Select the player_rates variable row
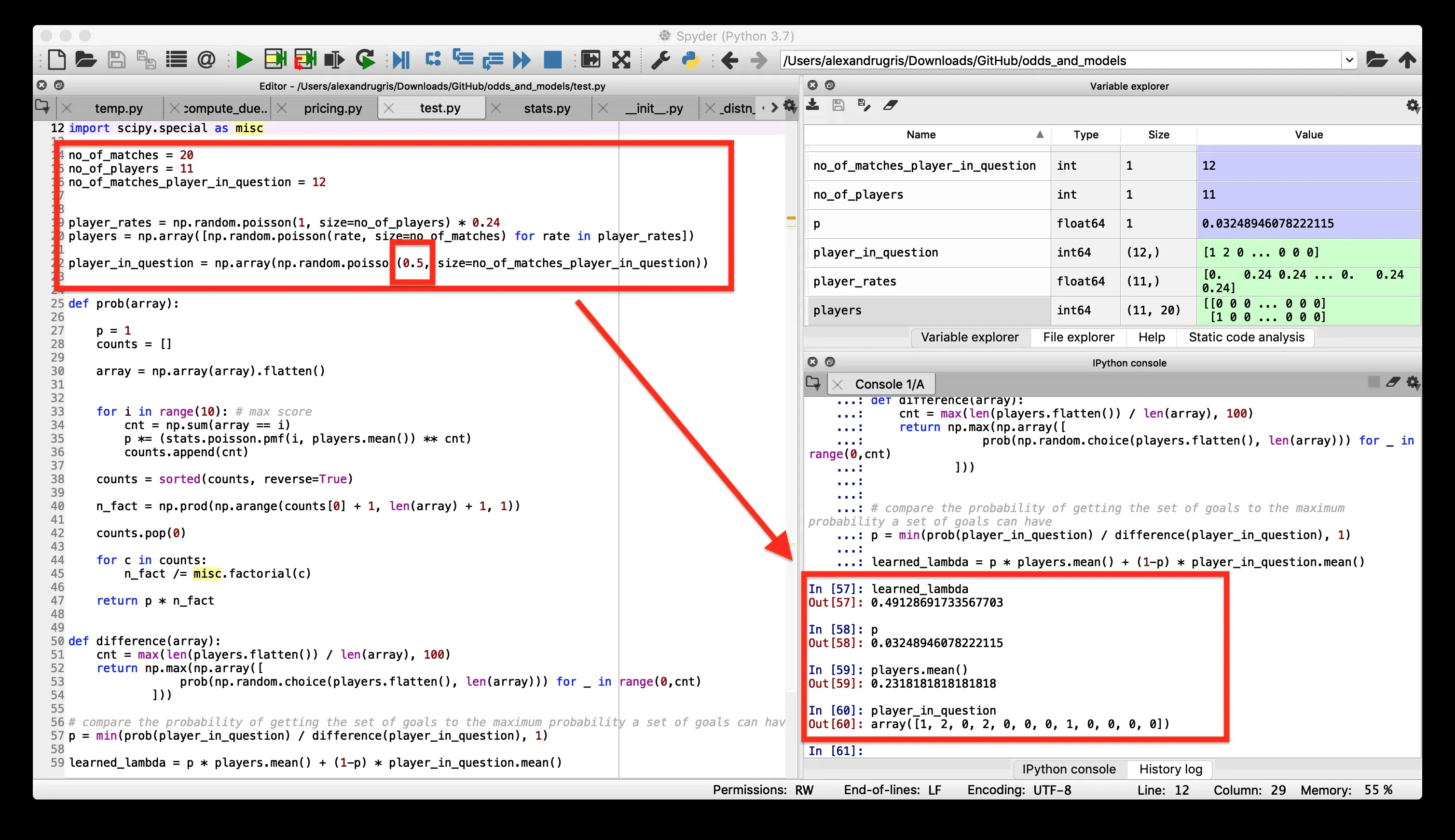 point(1112,281)
